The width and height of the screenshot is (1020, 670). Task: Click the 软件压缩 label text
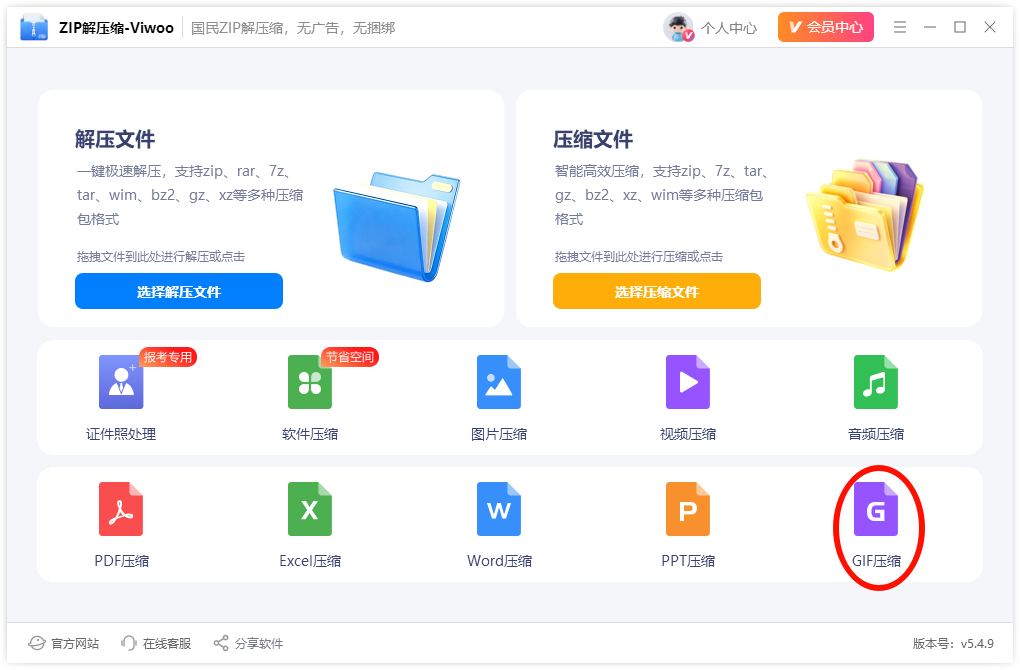click(310, 434)
